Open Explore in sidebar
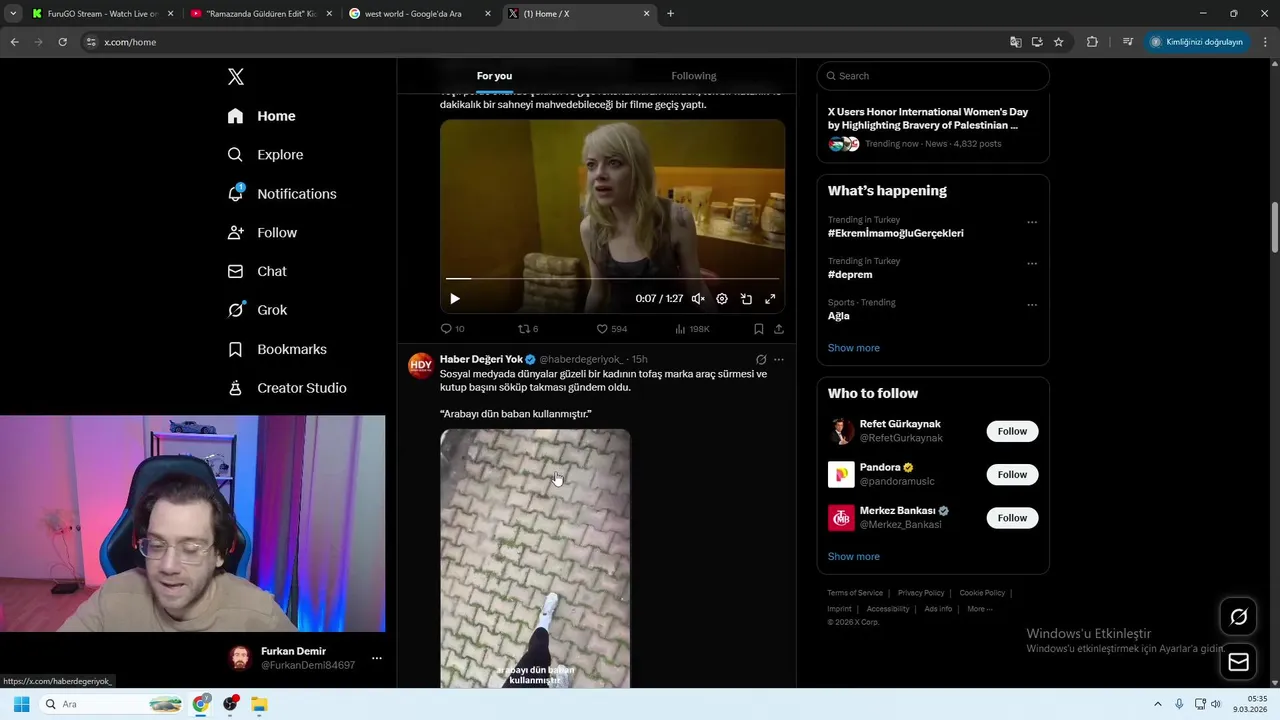 coord(266,155)
